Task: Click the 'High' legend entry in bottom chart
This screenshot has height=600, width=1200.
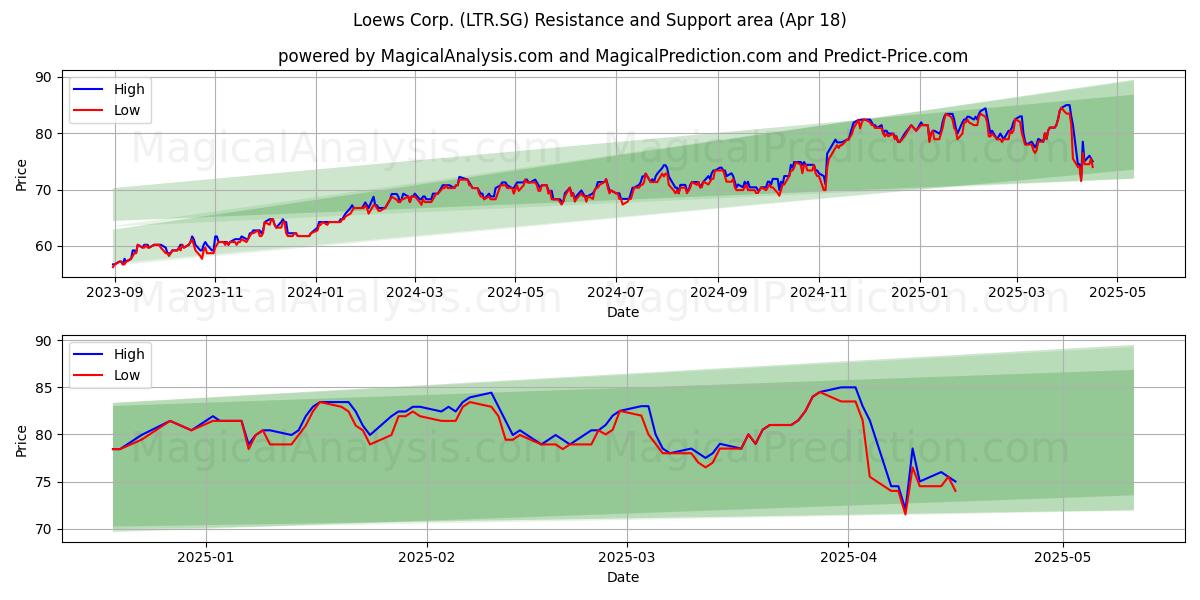Action: point(129,353)
